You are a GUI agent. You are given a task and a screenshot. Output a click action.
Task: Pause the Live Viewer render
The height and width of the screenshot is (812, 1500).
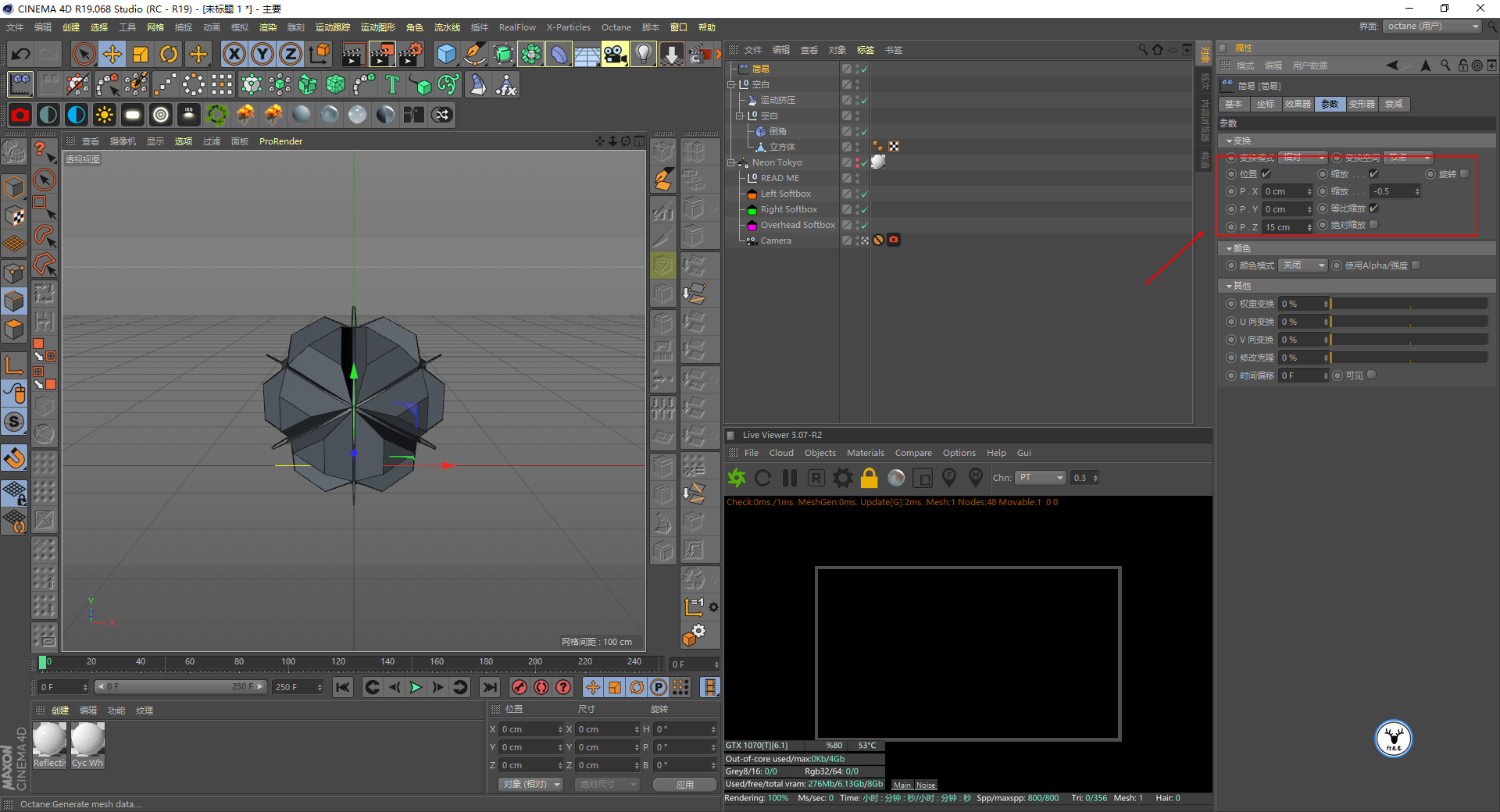click(x=790, y=478)
